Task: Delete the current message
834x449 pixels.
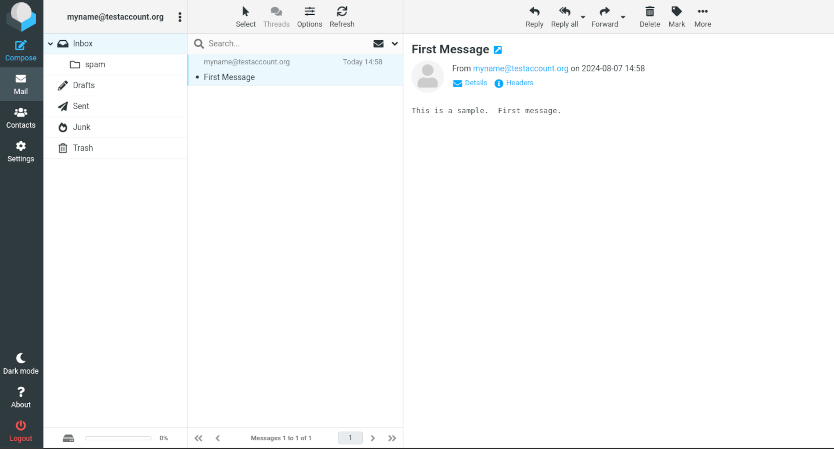Action: [x=649, y=12]
